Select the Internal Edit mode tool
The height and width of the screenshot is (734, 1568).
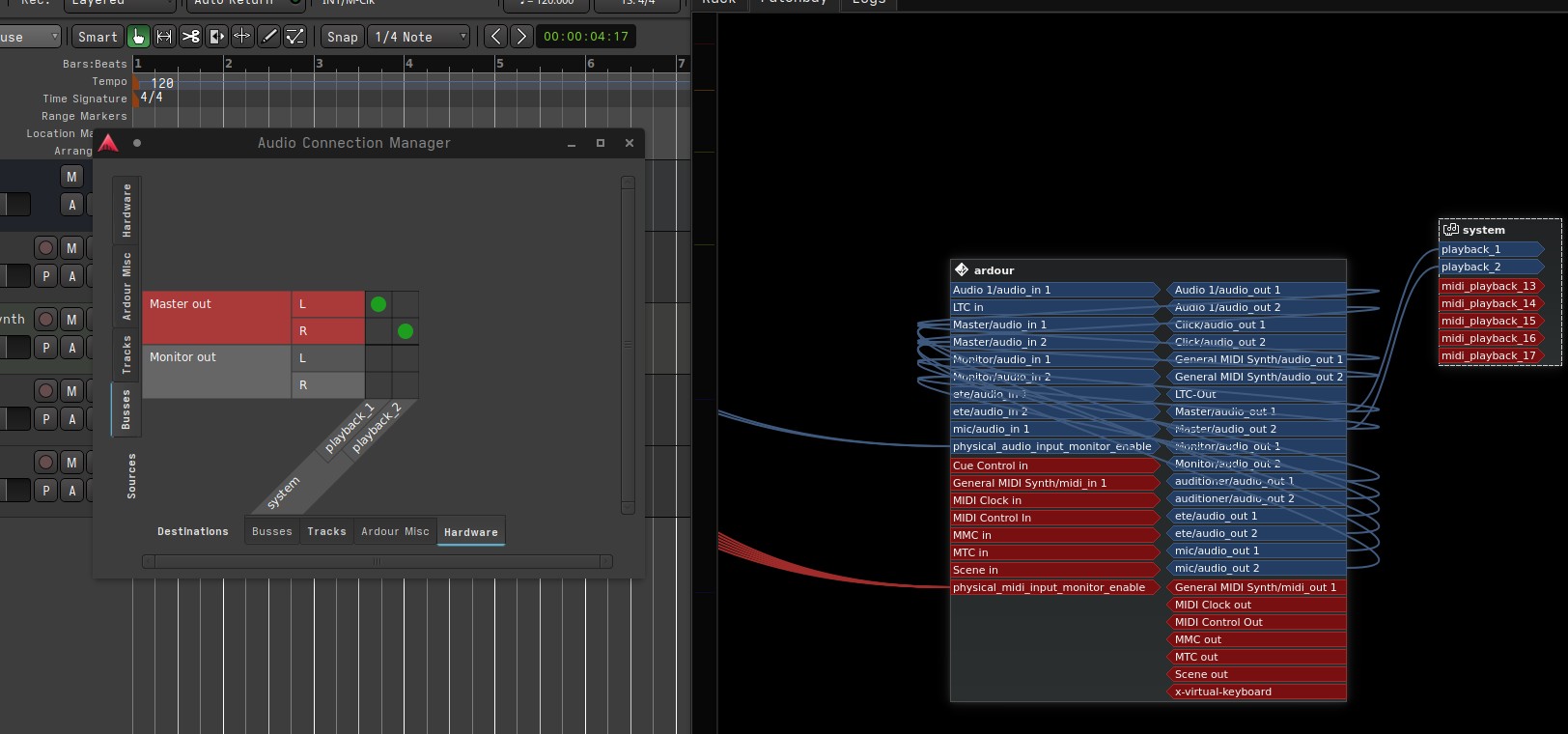point(295,37)
